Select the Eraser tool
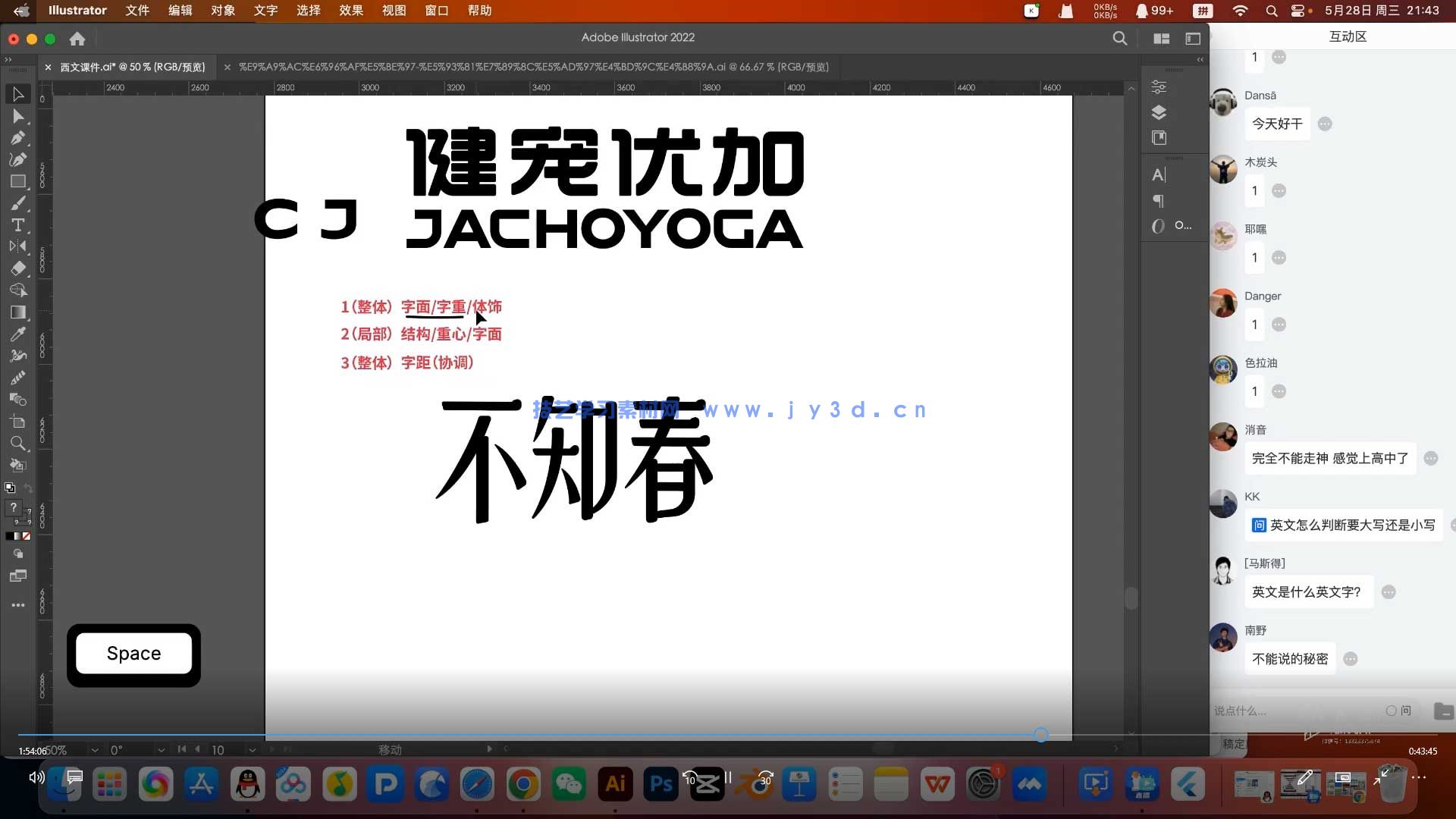Image resolution: width=1456 pixels, height=819 pixels. tap(18, 268)
